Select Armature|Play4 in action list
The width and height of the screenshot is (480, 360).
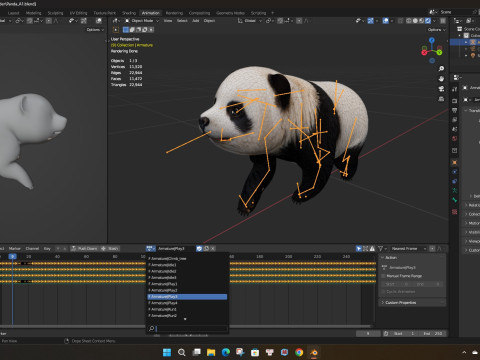coord(187,303)
